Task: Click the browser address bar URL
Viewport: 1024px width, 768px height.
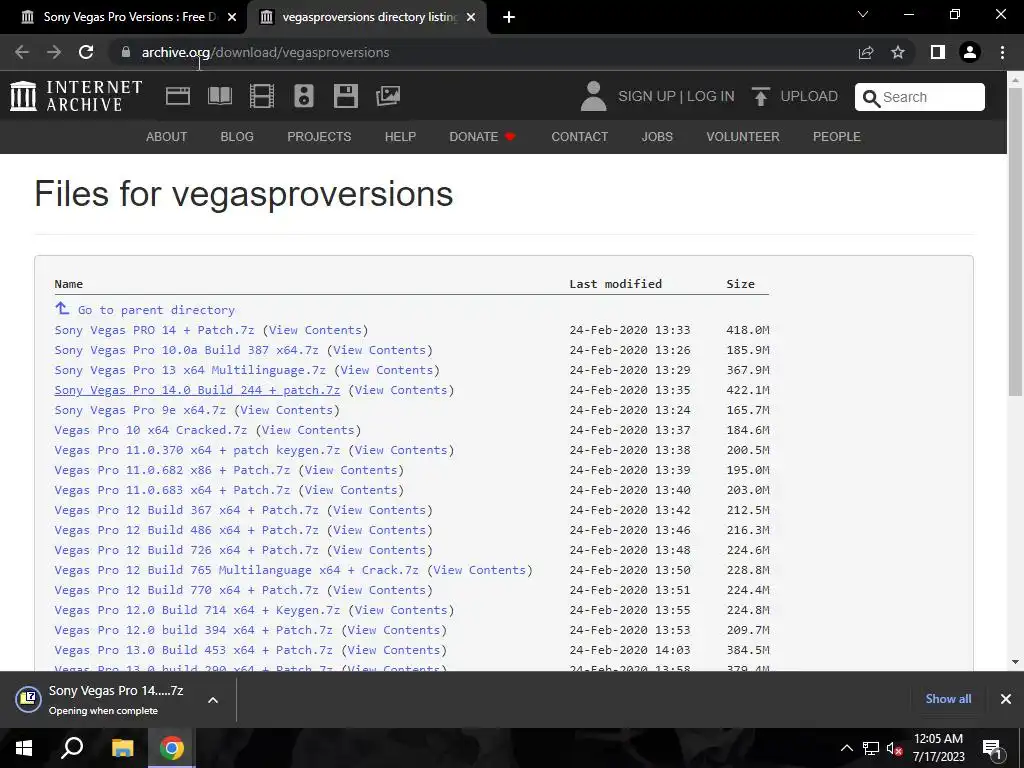Action: click(265, 52)
